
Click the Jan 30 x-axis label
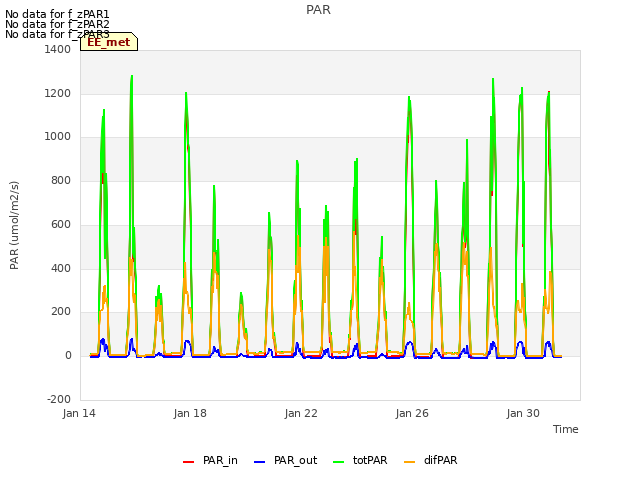click(x=523, y=413)
